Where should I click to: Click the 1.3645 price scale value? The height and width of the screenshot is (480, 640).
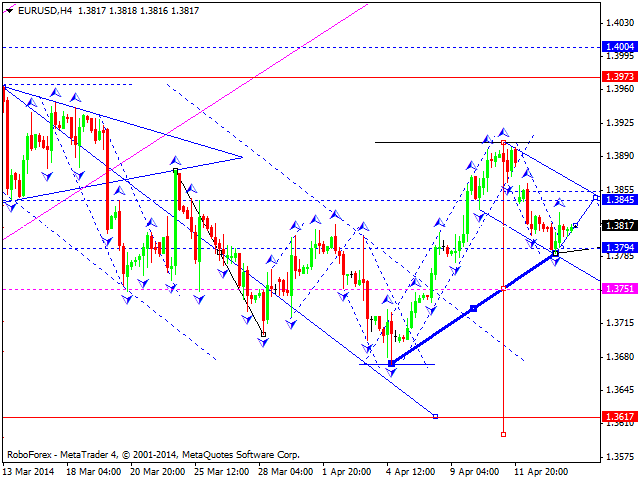point(620,390)
